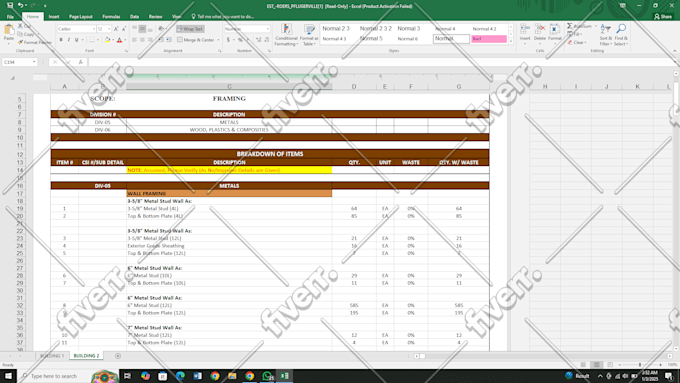This screenshot has width=680, height=383.
Task: Open the undo history dropdown arrow
Action: [26, 5]
